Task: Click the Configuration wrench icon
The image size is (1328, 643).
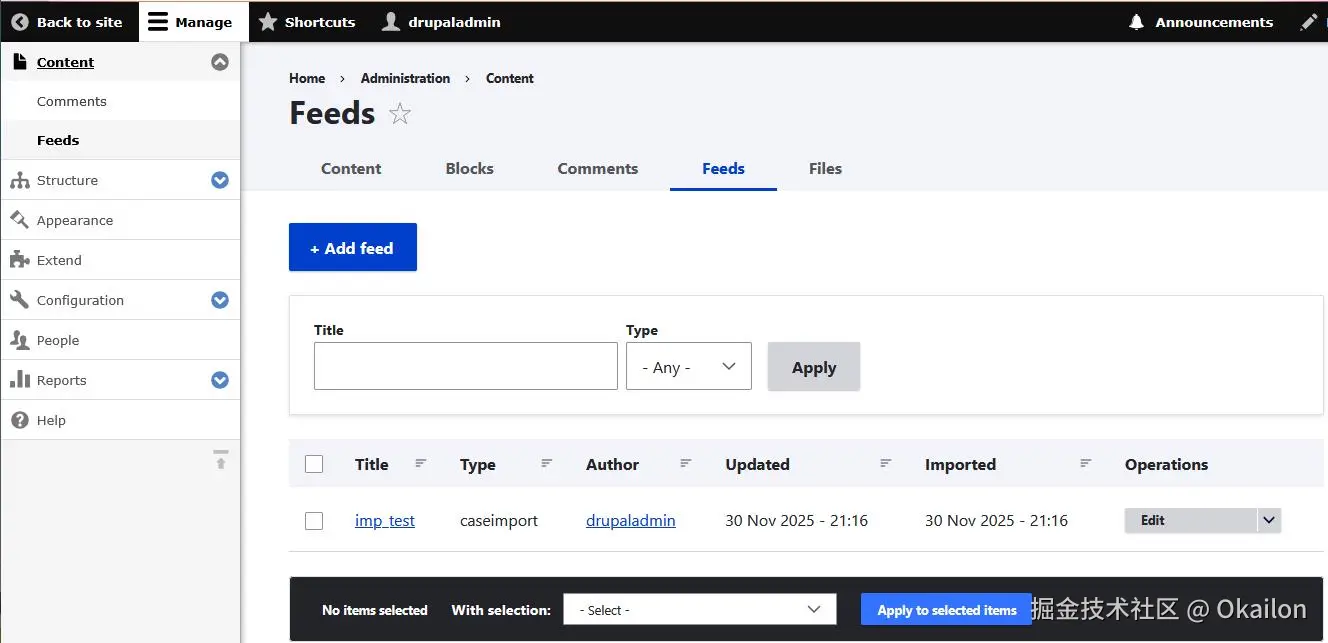Action: pyautogui.click(x=19, y=300)
